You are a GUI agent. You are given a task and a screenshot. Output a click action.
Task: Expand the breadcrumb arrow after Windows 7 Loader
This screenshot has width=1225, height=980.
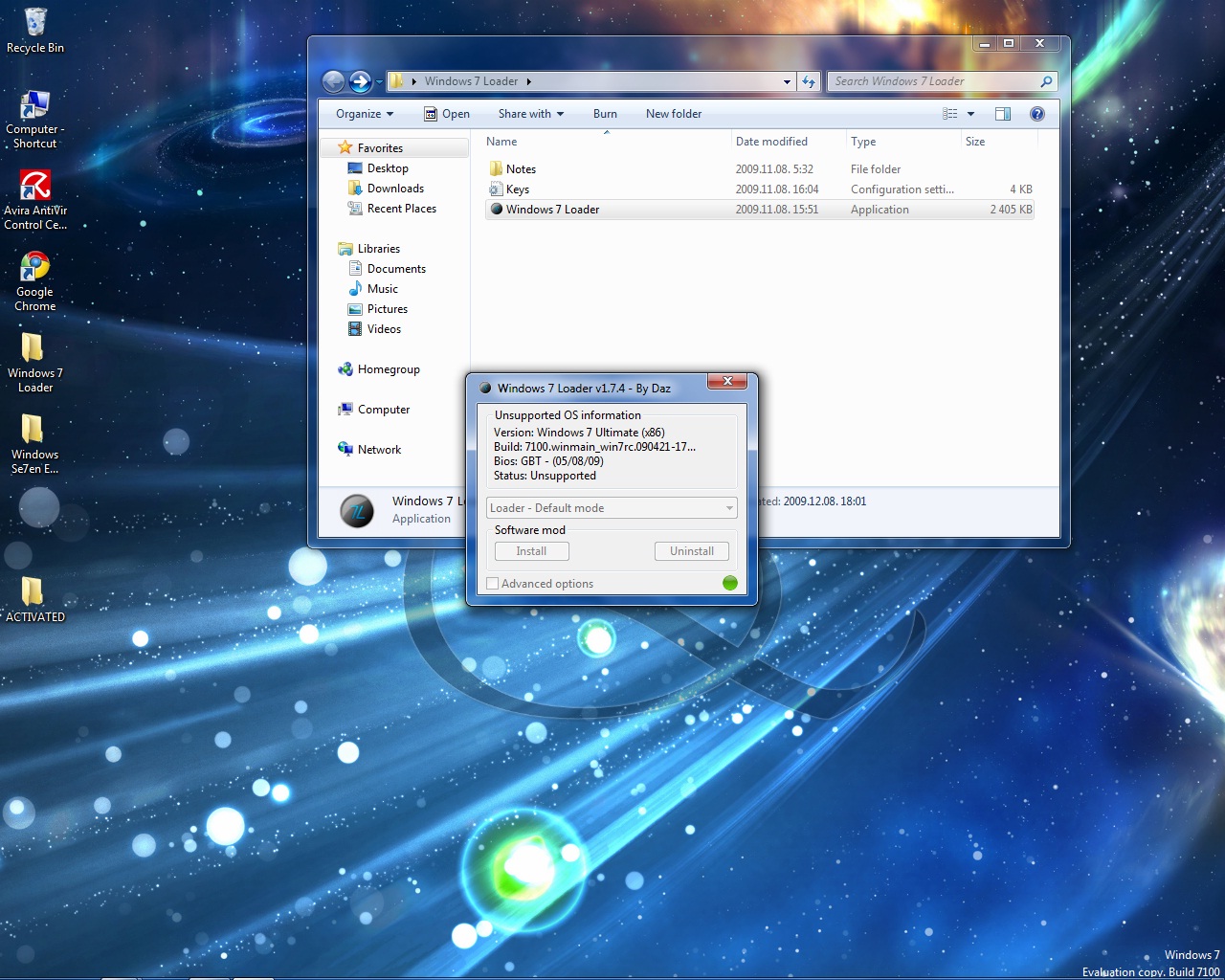click(528, 81)
